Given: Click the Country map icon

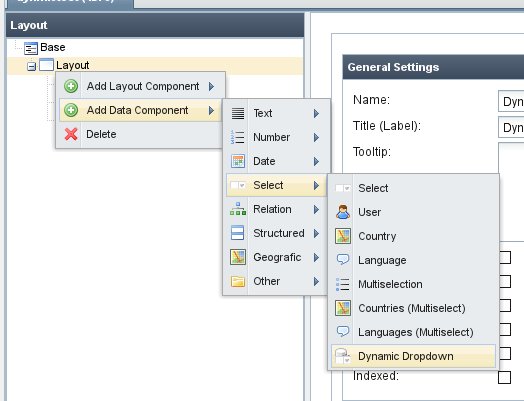Looking at the screenshot, I should coord(343,236).
